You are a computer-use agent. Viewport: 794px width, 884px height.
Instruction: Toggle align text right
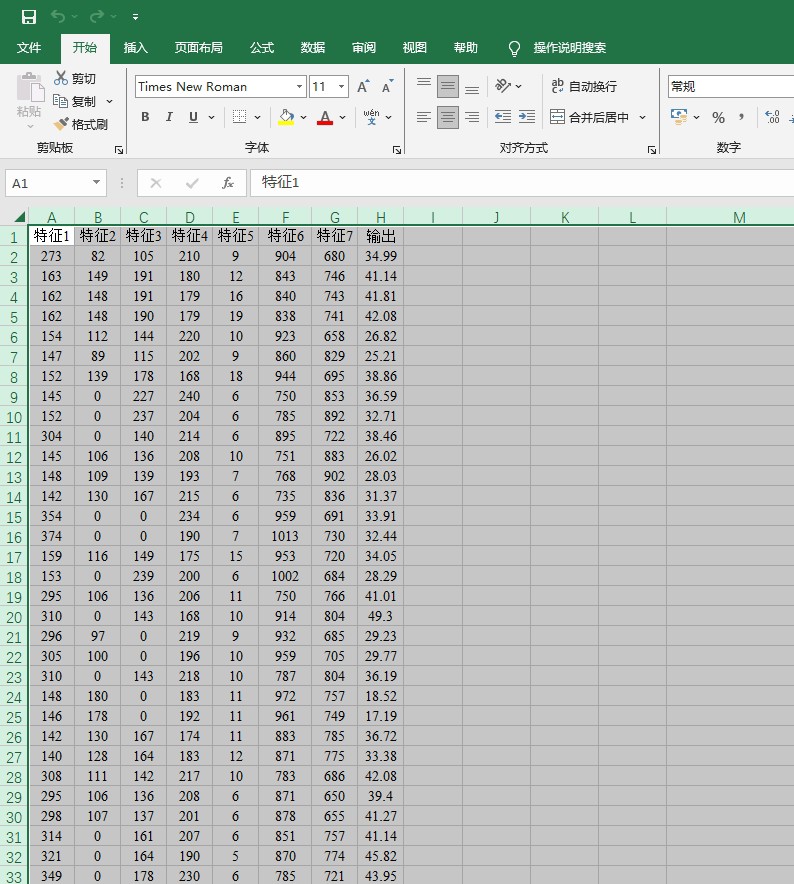[472, 117]
